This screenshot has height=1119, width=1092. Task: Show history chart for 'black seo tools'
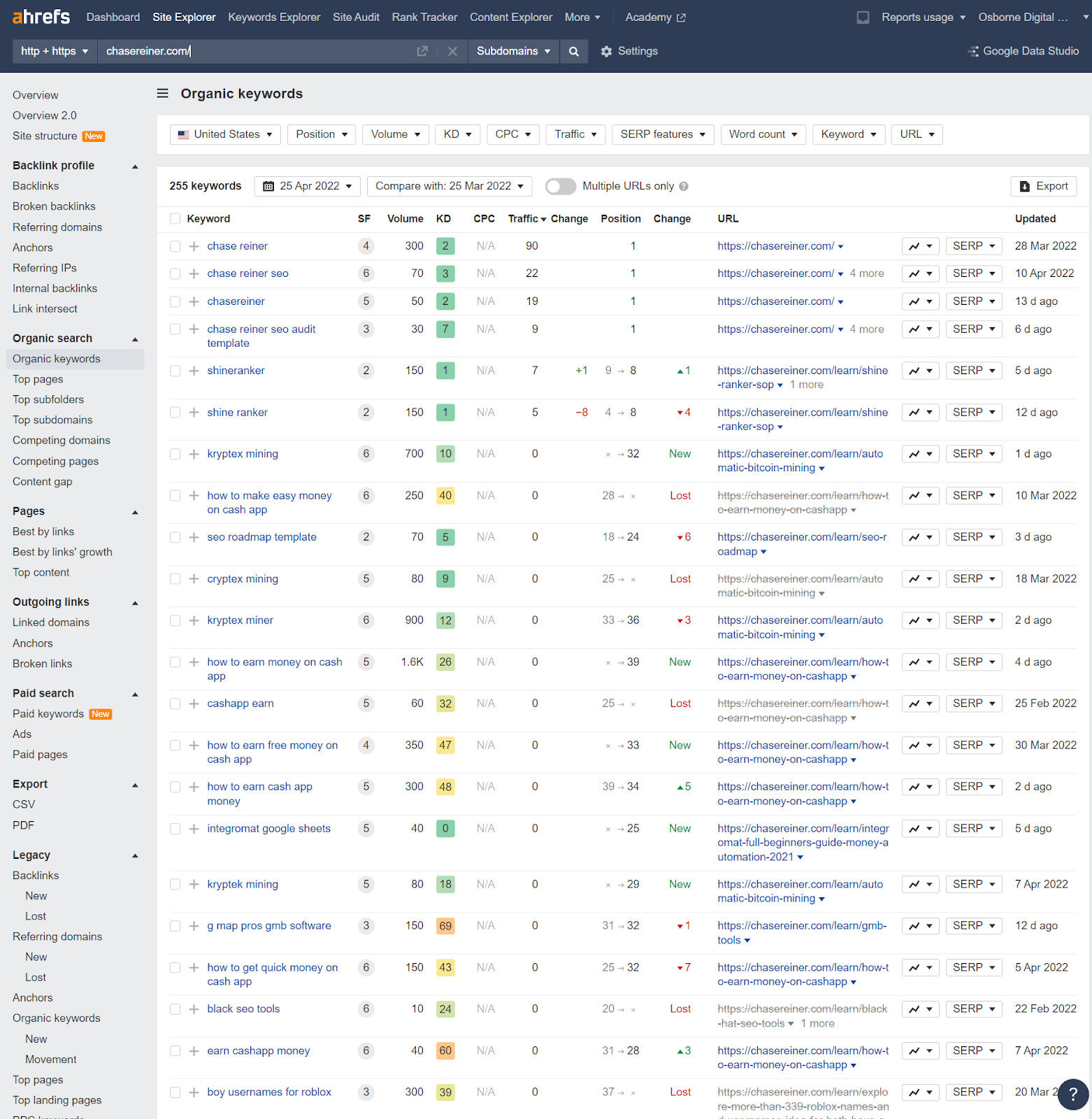(920, 1009)
